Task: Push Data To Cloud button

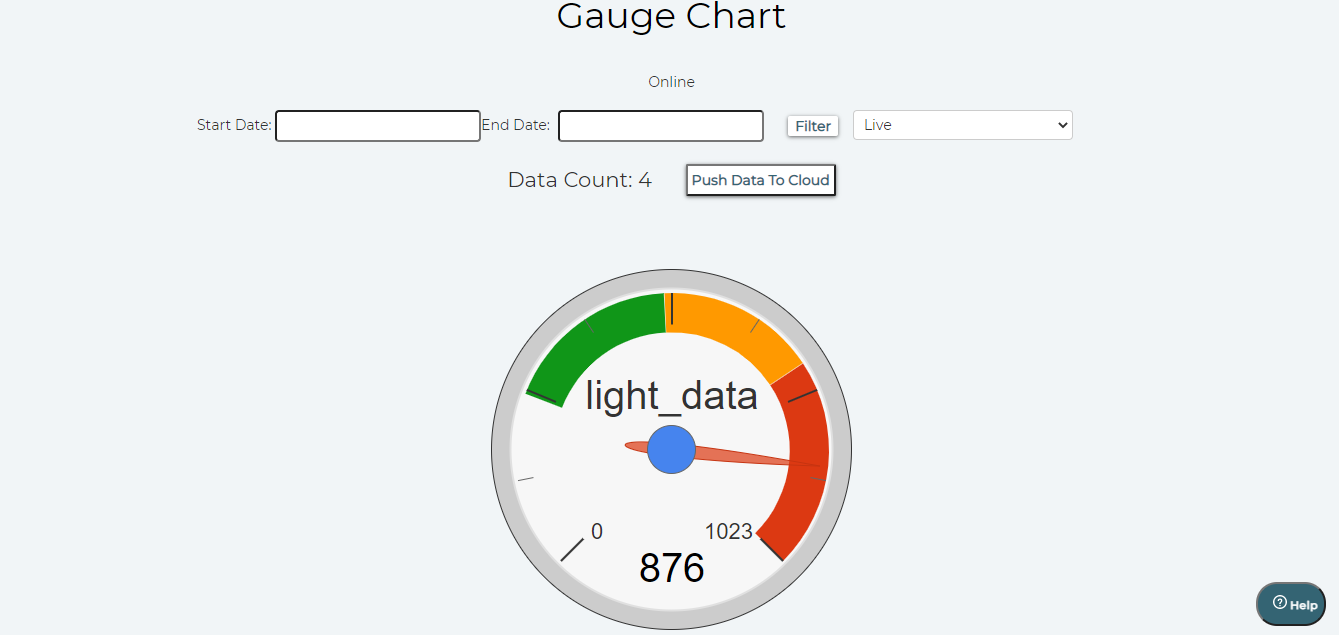Action: (761, 180)
